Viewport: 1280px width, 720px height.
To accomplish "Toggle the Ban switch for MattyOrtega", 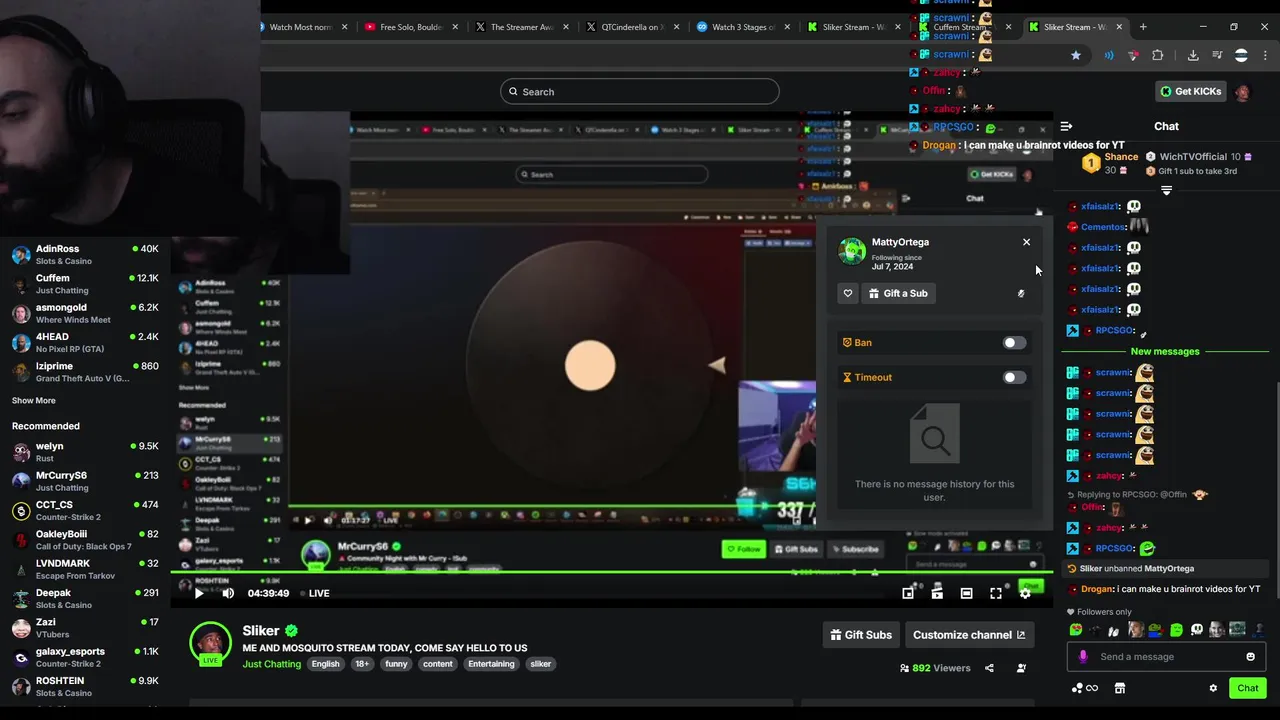I will click(1014, 343).
